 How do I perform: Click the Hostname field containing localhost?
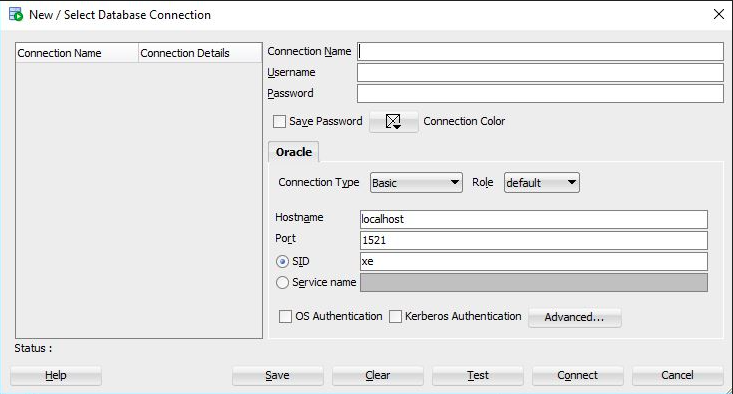pyautogui.click(x=533, y=219)
